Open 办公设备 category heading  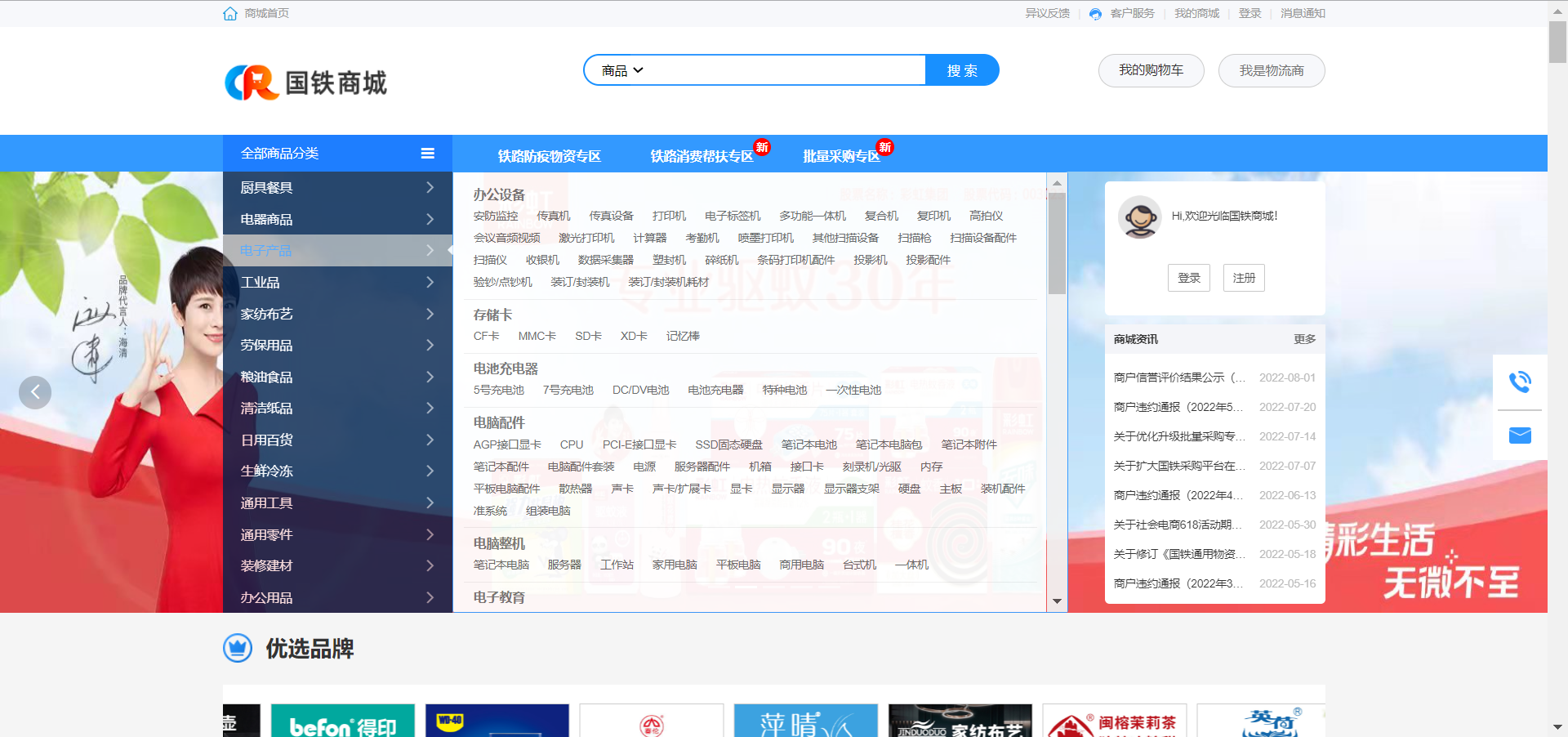499,194
